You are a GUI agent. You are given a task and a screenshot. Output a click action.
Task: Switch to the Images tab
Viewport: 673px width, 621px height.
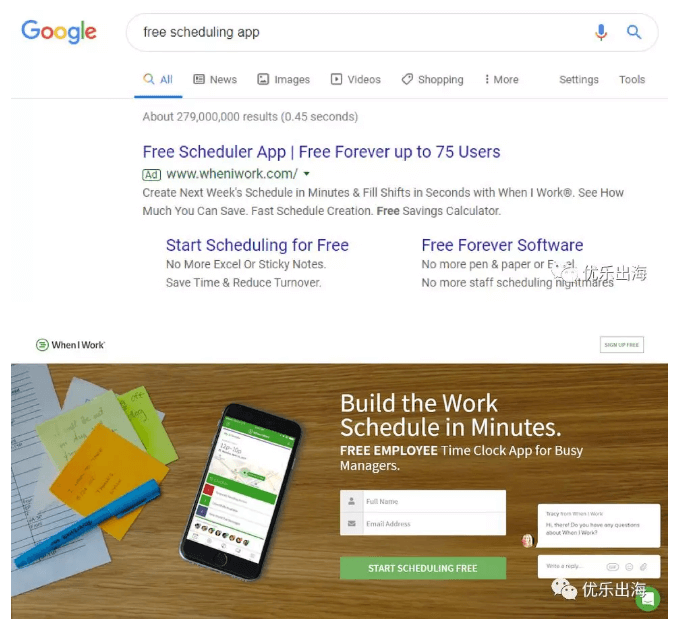(x=283, y=79)
